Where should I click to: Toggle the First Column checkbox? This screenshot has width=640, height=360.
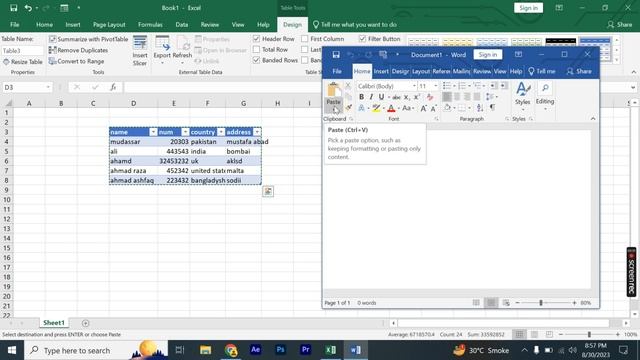click(x=304, y=39)
